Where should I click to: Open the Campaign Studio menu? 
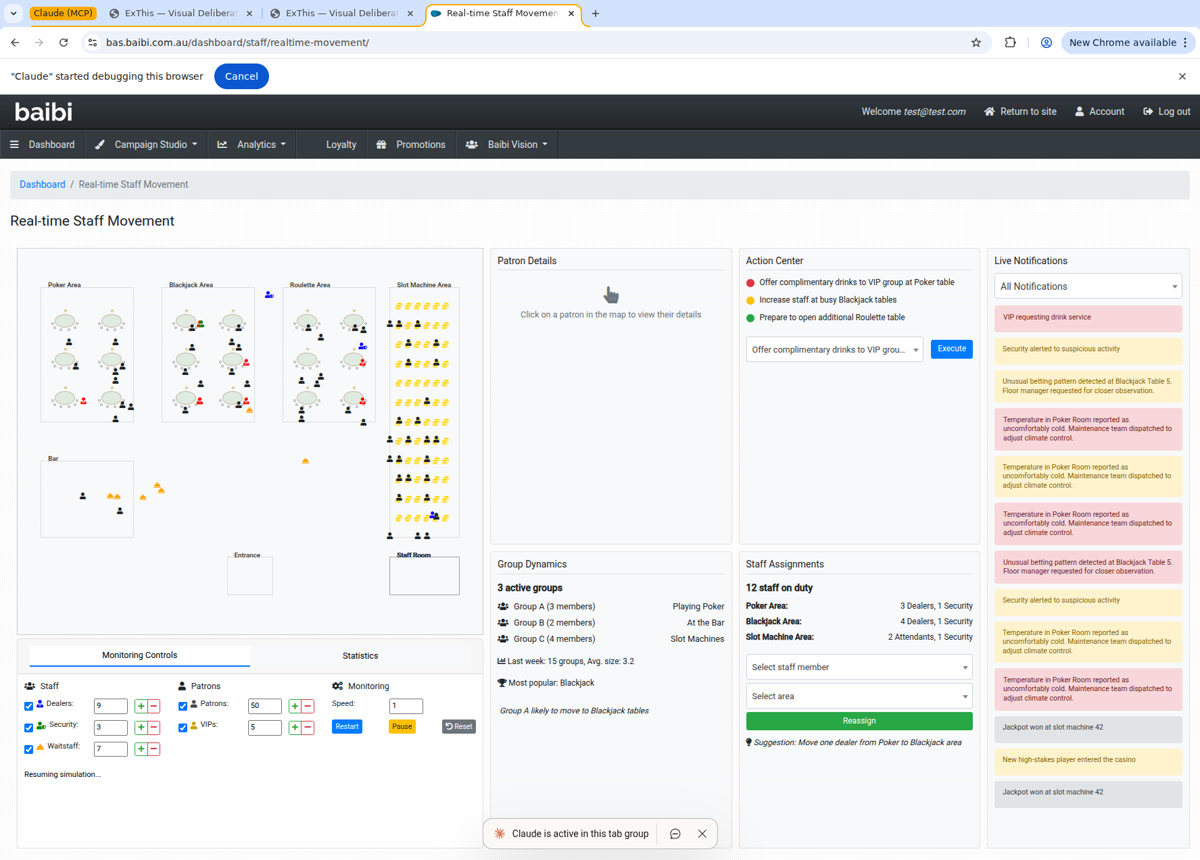(x=146, y=145)
